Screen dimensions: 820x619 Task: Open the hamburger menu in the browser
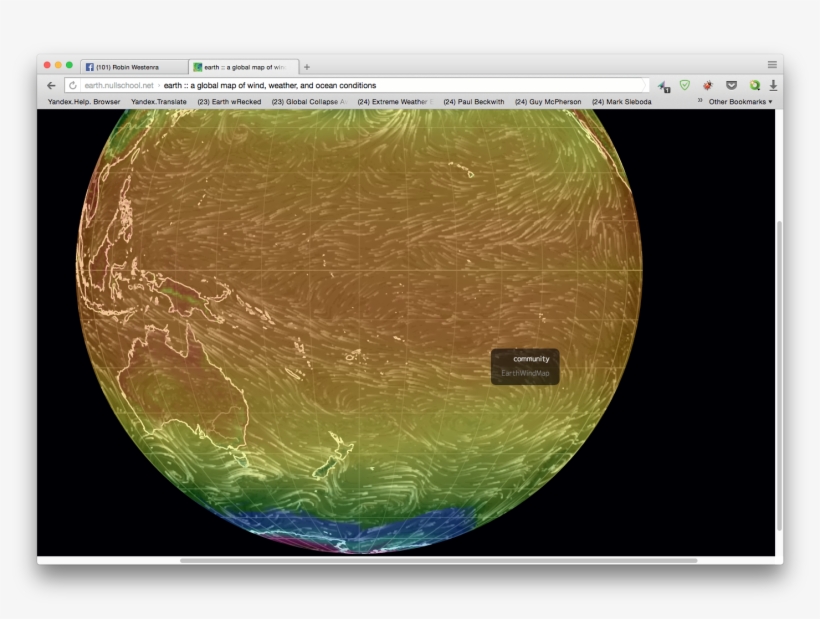(772, 65)
